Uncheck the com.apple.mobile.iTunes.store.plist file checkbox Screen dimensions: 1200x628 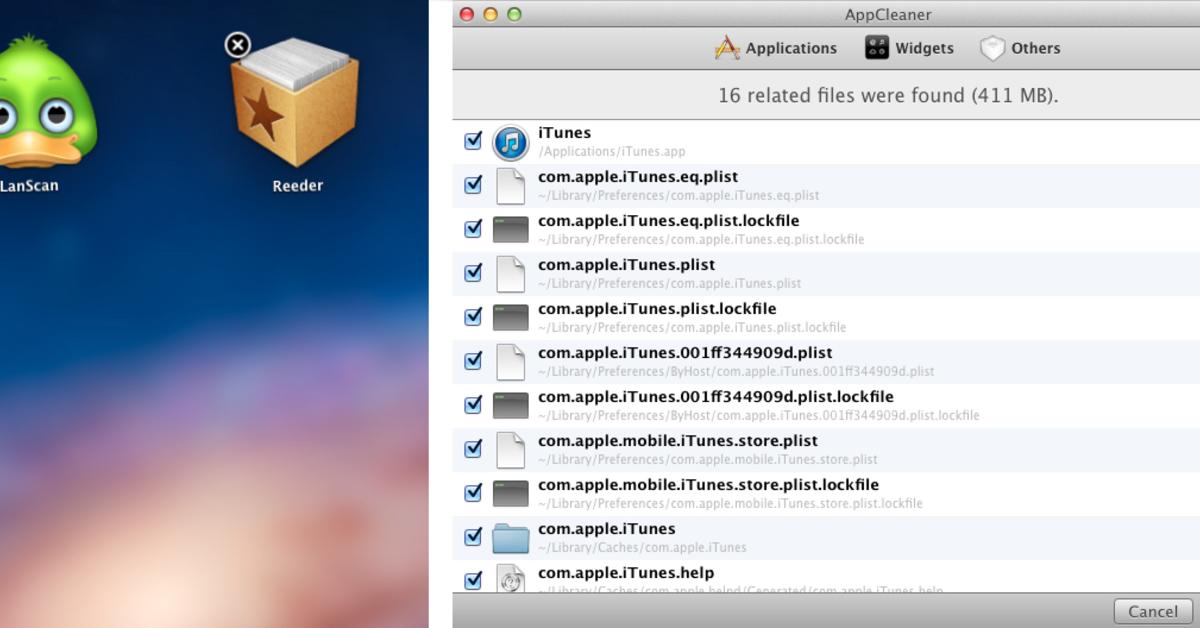click(x=473, y=449)
